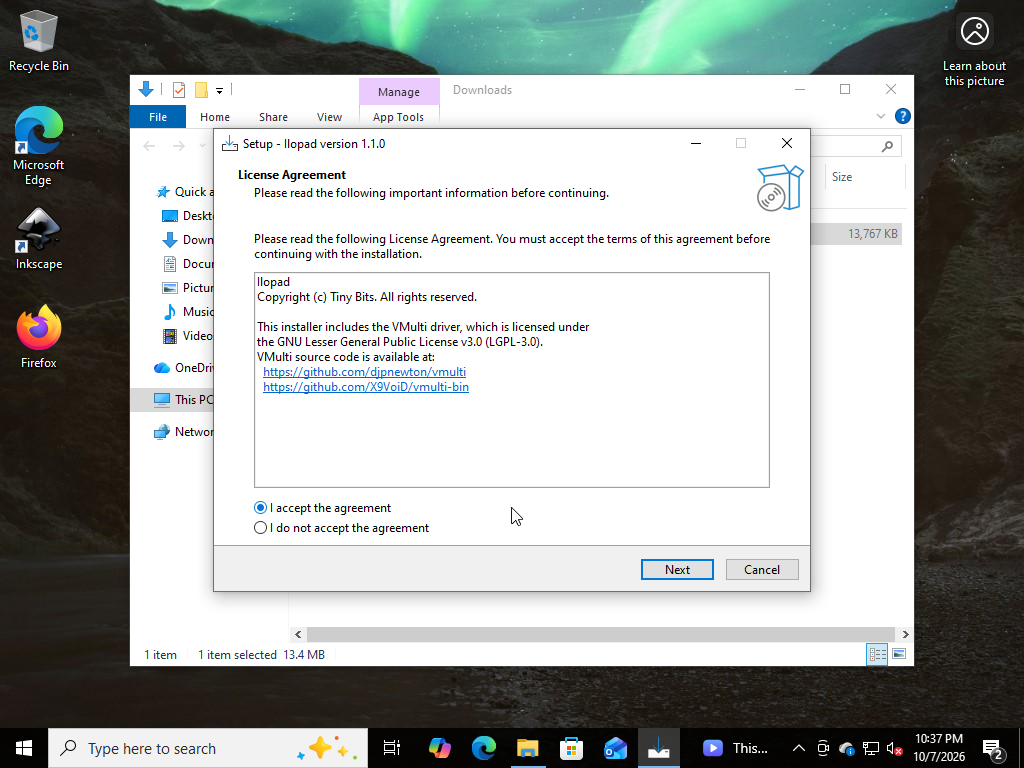
Task: Minimize the llopad Setup window
Action: tap(696, 144)
